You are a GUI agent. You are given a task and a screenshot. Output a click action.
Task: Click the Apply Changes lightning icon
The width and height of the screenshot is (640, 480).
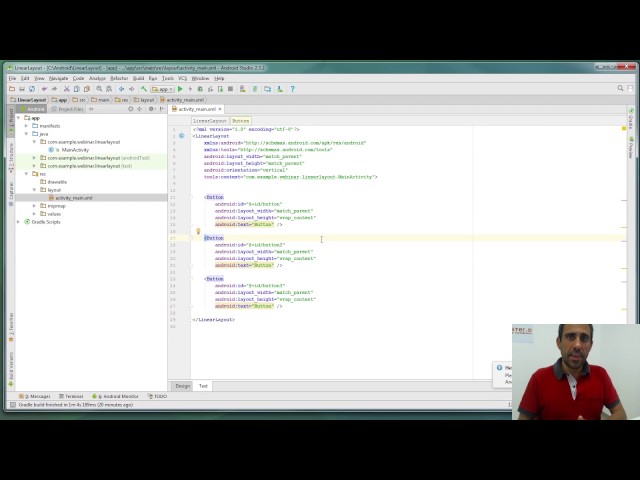click(190, 89)
